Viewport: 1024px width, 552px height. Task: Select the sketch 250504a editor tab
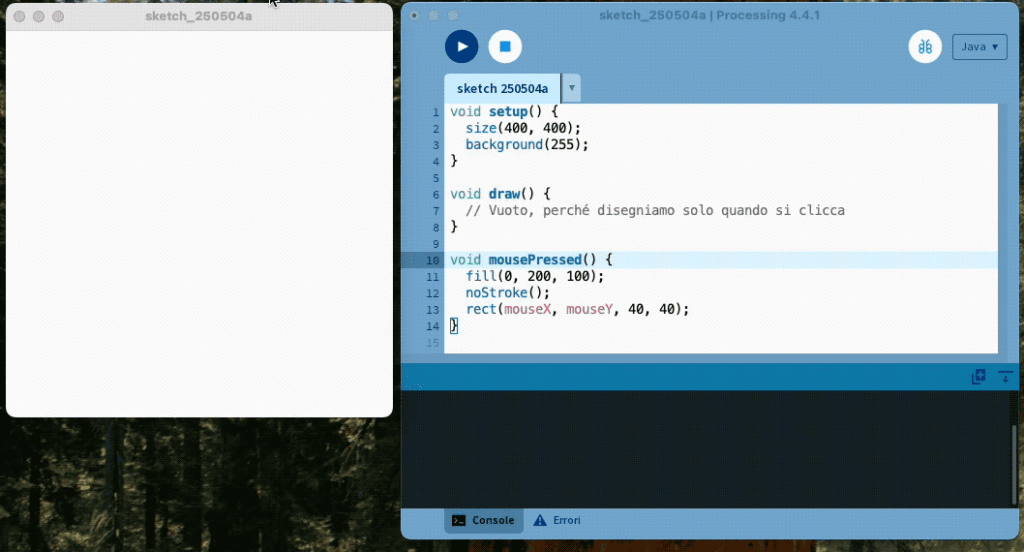pyautogui.click(x=502, y=89)
